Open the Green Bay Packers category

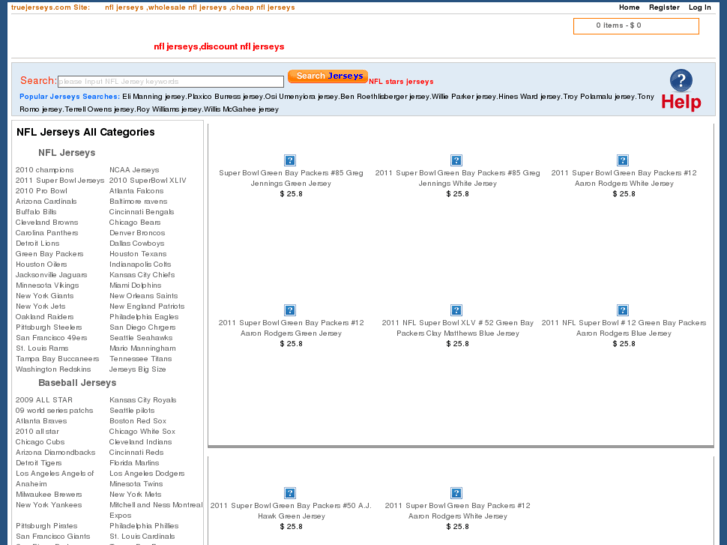[50, 254]
